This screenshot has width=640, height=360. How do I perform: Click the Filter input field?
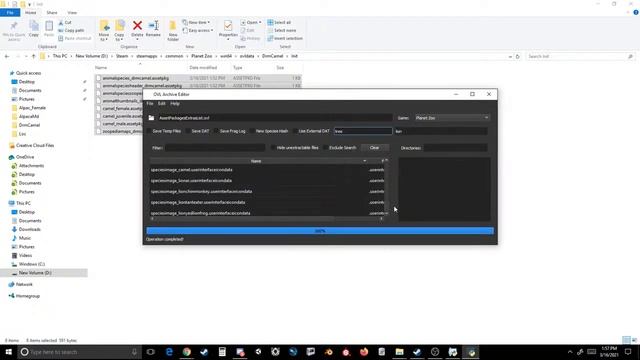pyautogui.click(x=215, y=148)
